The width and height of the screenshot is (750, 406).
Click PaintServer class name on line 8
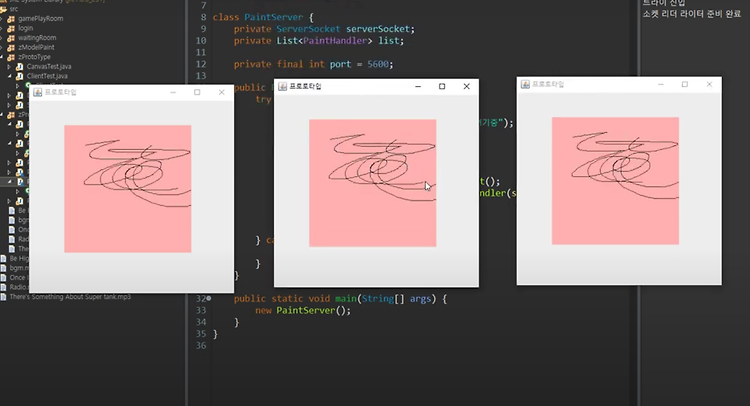tap(273, 17)
